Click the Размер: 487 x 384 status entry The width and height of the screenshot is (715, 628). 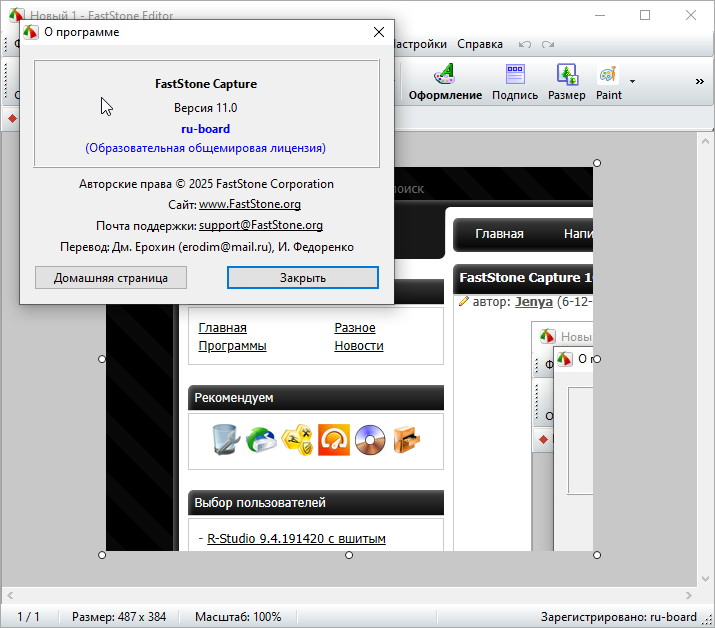(x=119, y=617)
